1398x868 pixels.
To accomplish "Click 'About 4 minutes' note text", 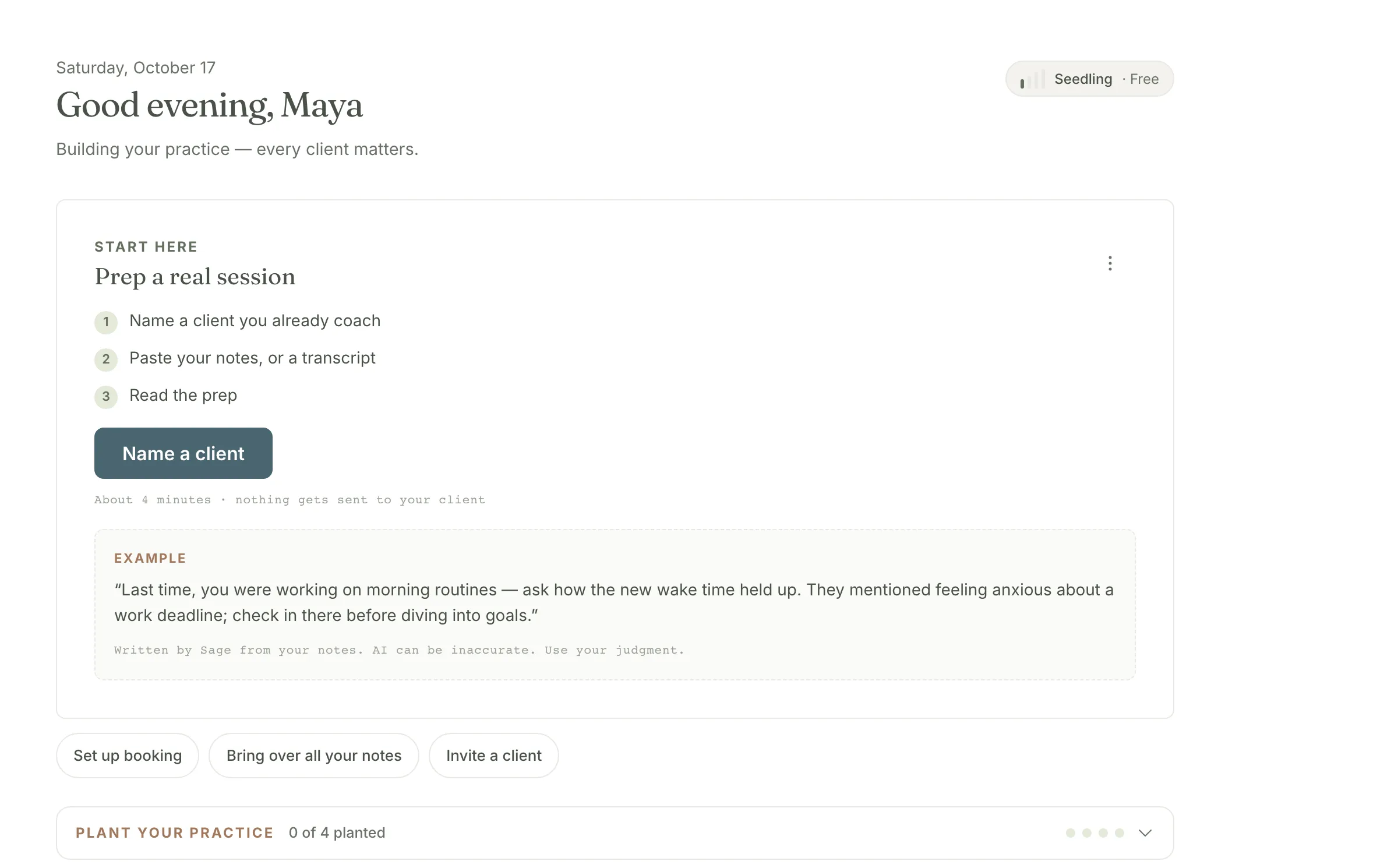I will 290,500.
